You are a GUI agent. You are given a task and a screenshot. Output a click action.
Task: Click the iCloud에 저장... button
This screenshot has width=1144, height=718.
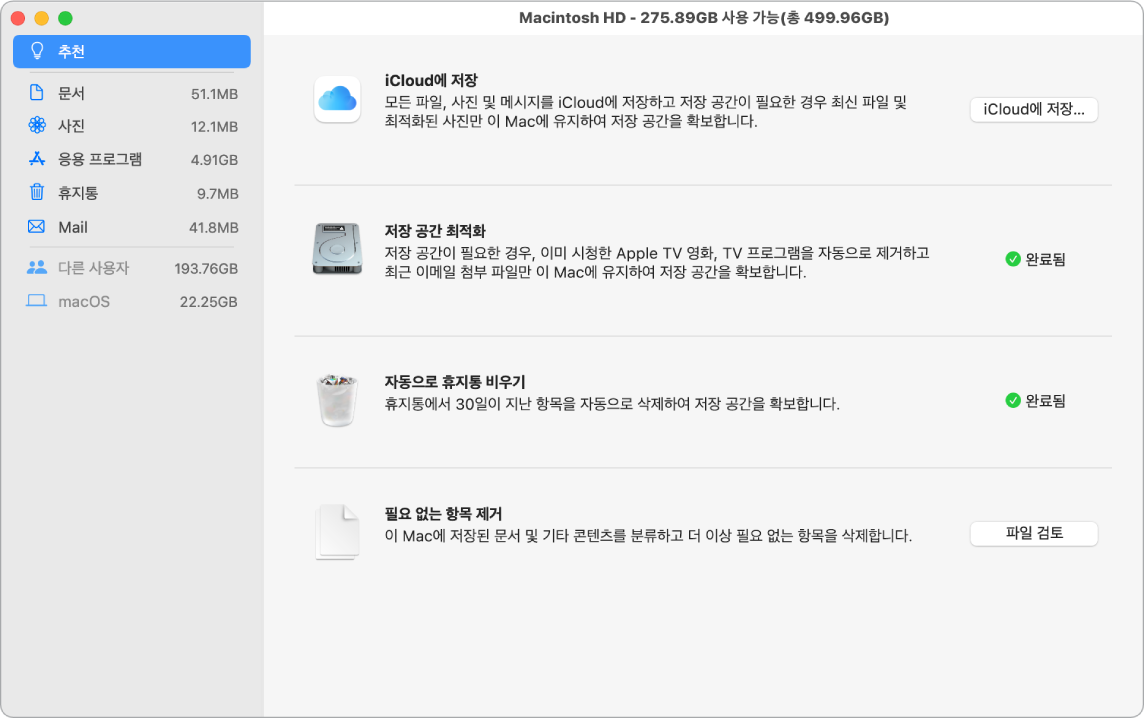click(1034, 109)
